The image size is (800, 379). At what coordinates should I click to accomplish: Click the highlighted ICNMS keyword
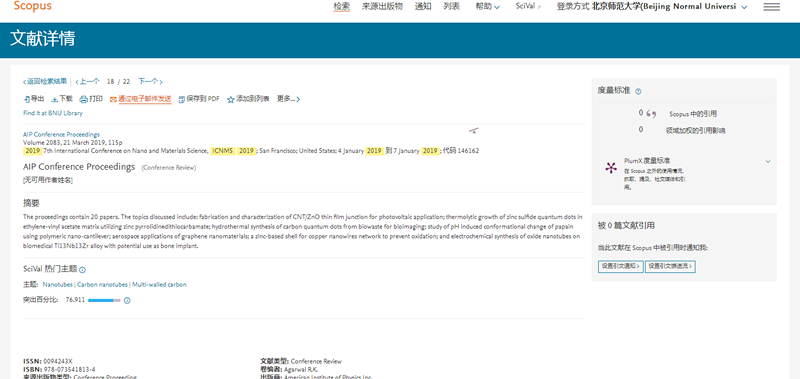pos(222,151)
